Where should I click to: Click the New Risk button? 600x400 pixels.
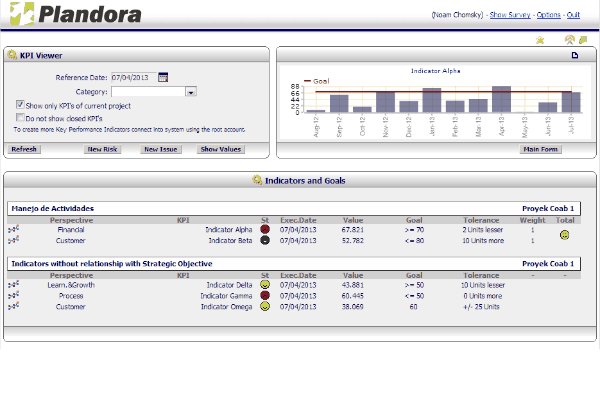point(102,149)
